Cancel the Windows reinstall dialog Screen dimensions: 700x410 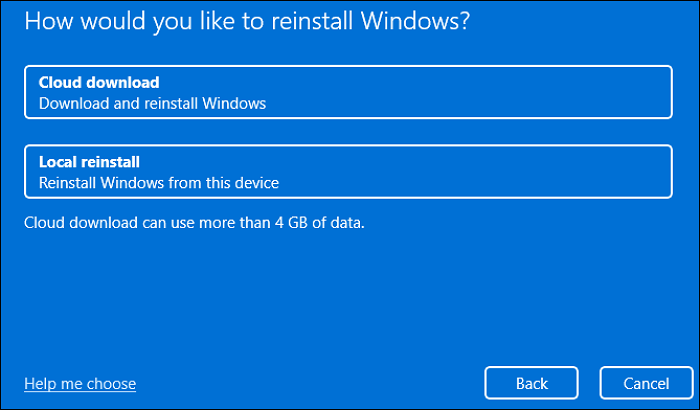pyautogui.click(x=645, y=383)
